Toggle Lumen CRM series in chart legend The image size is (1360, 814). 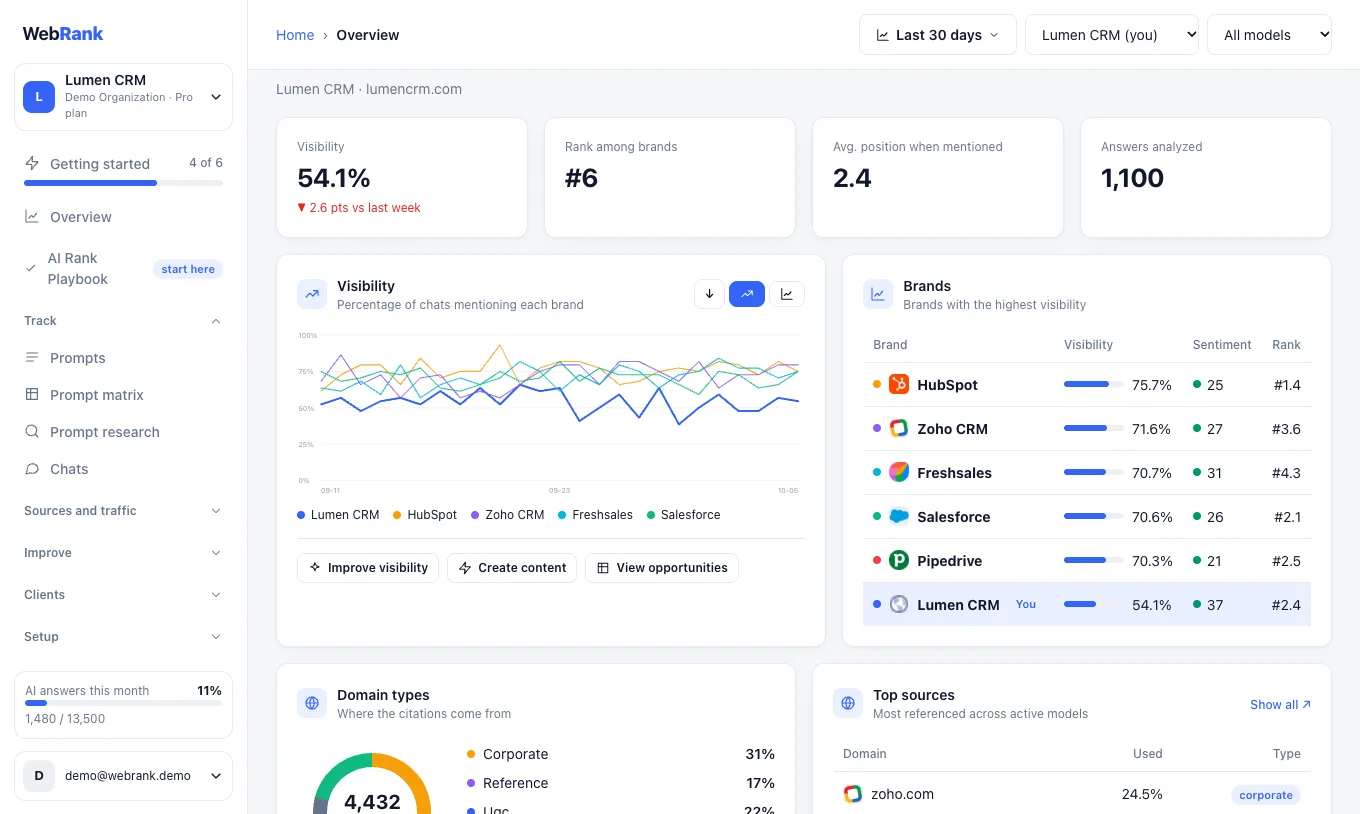pos(338,515)
